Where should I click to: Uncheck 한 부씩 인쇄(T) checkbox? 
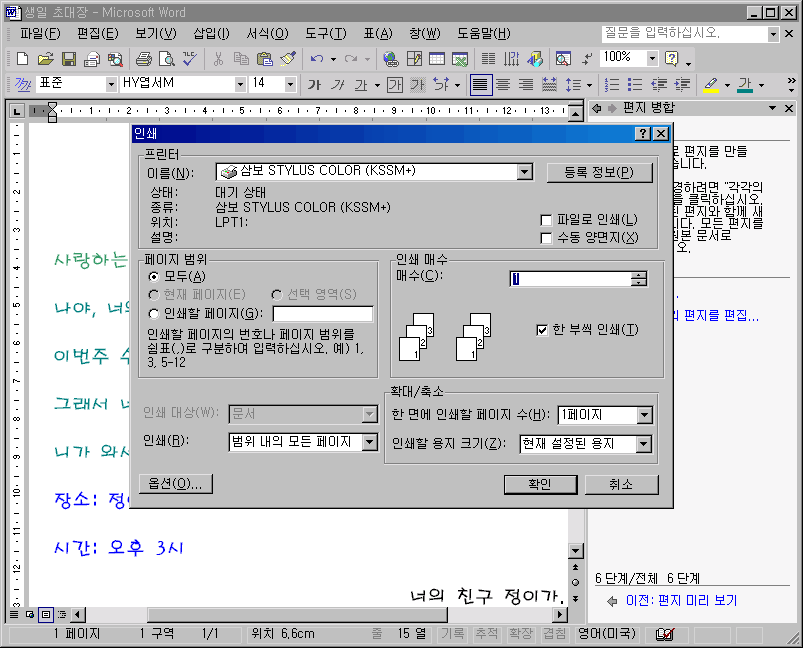(542, 330)
